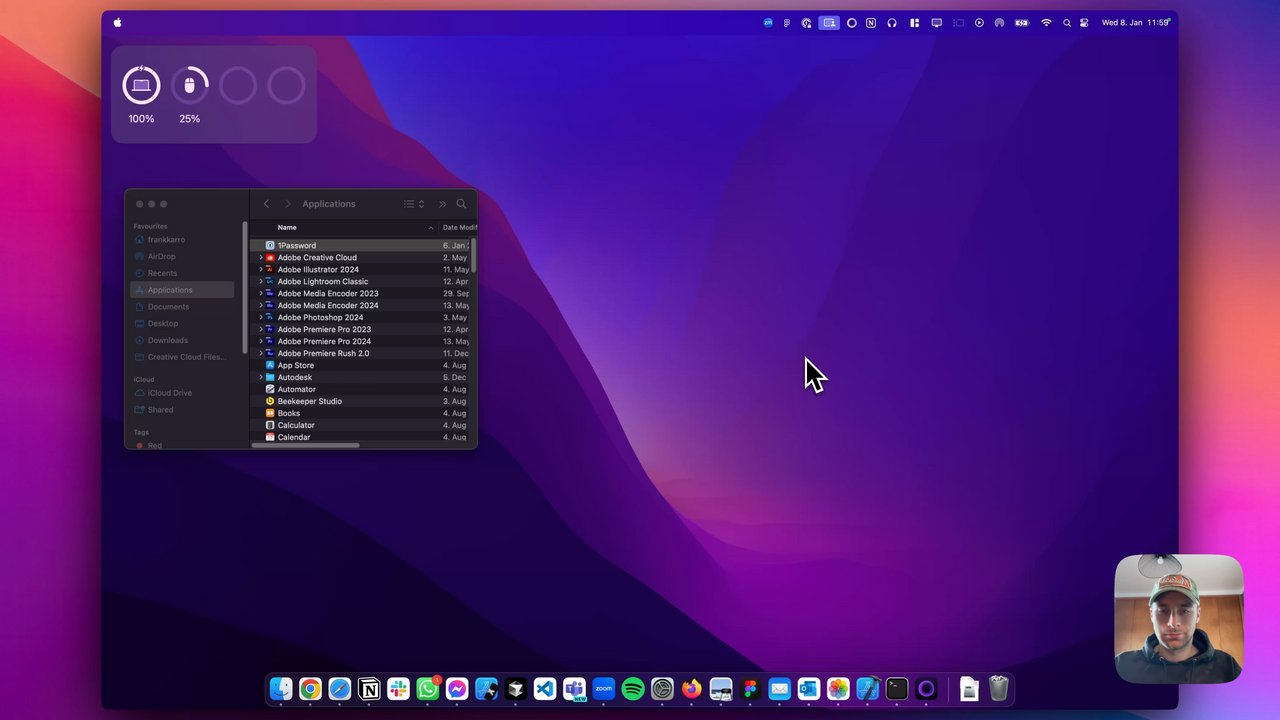
Task: Launch Zoom from the dock
Action: (x=603, y=689)
